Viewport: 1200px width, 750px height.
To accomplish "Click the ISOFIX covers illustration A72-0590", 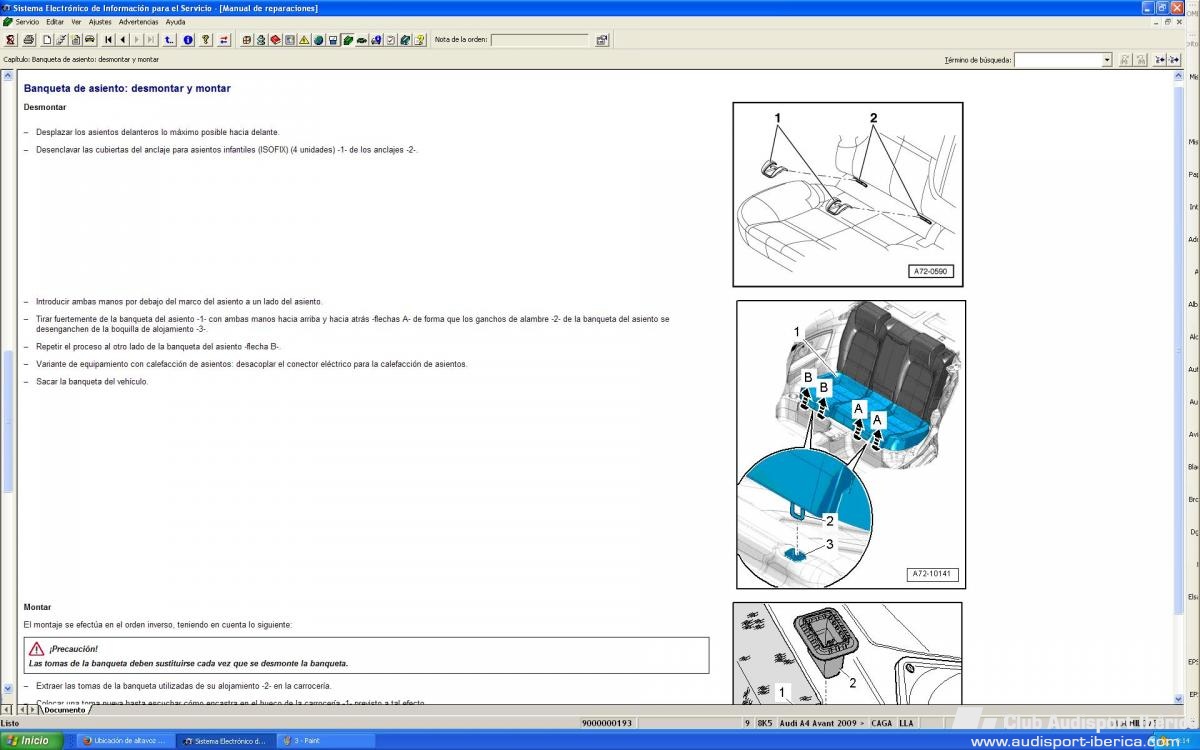I will click(x=848, y=194).
